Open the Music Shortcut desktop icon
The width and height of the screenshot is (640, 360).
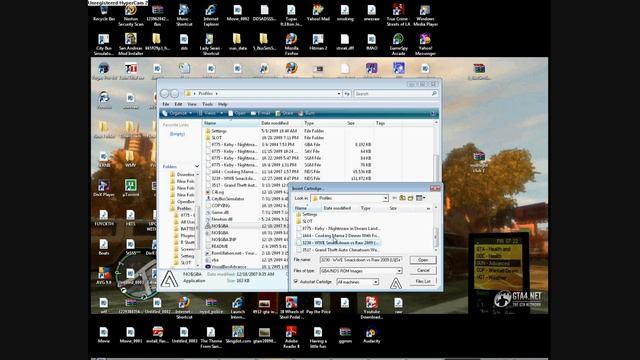point(184,16)
